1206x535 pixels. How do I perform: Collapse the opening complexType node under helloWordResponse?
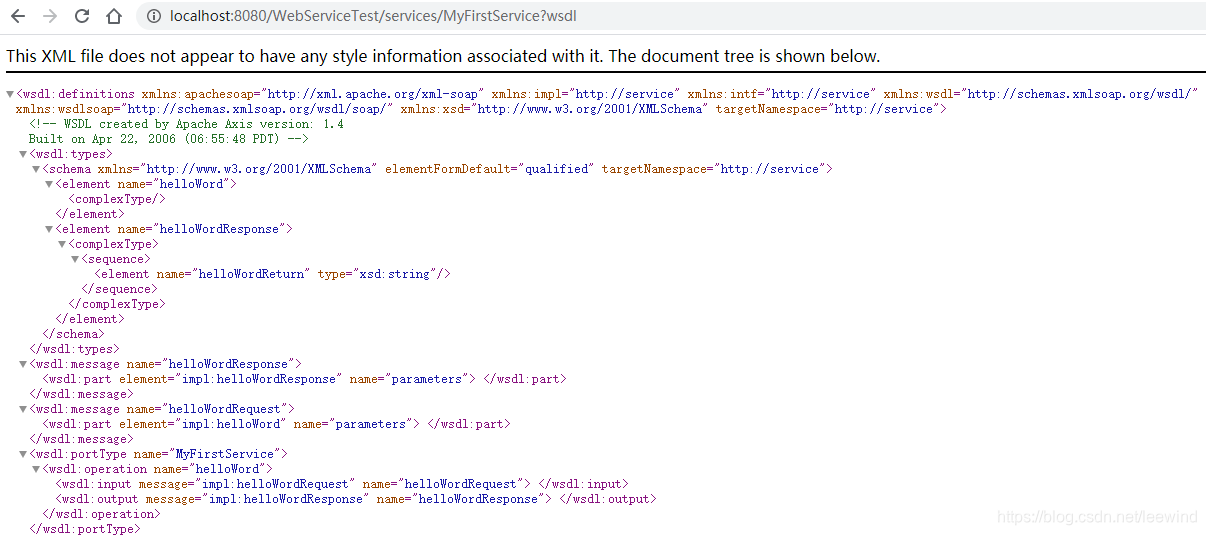pyautogui.click(x=62, y=244)
